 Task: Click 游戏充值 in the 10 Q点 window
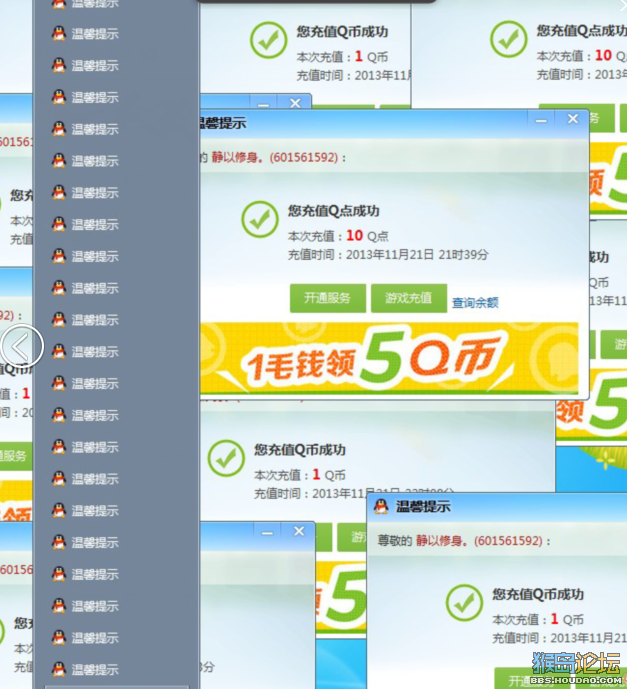point(409,298)
